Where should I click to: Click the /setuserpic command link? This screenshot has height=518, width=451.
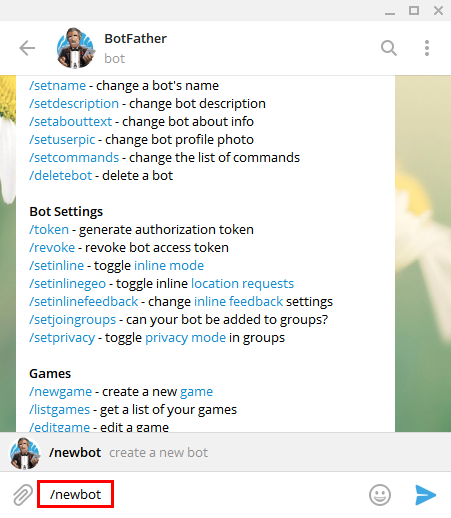(62, 140)
